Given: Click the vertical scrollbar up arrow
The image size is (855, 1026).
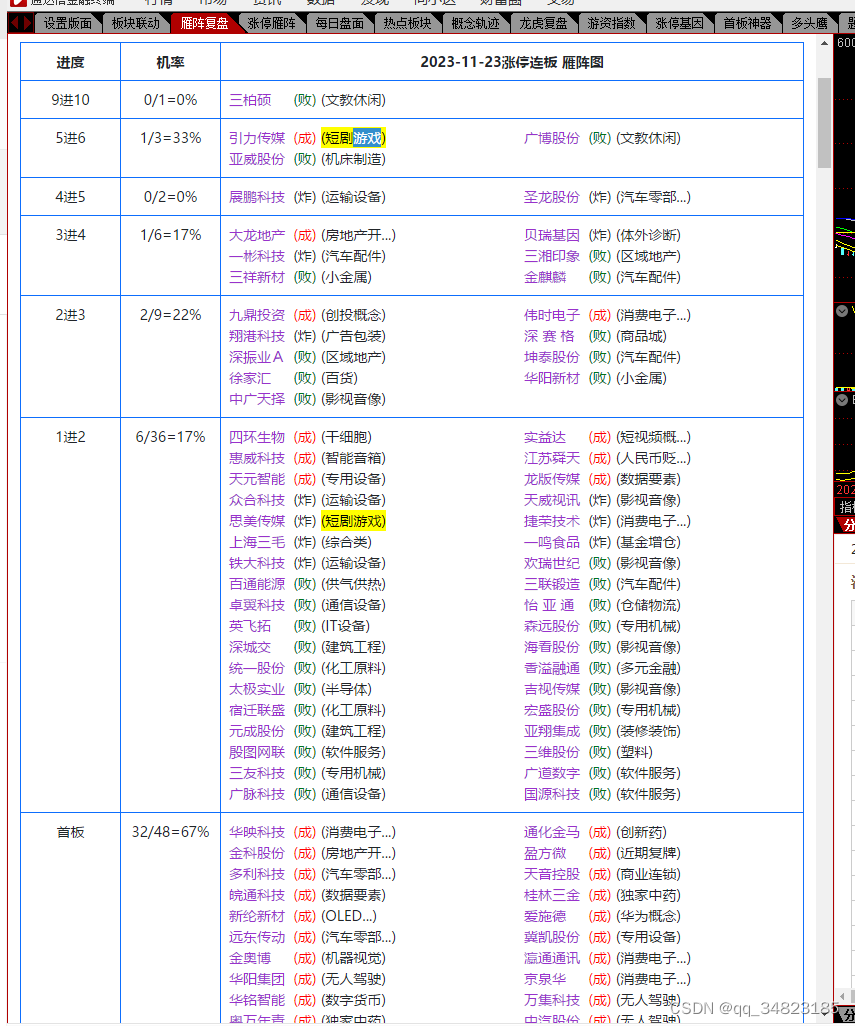Looking at the screenshot, I should click(824, 43).
